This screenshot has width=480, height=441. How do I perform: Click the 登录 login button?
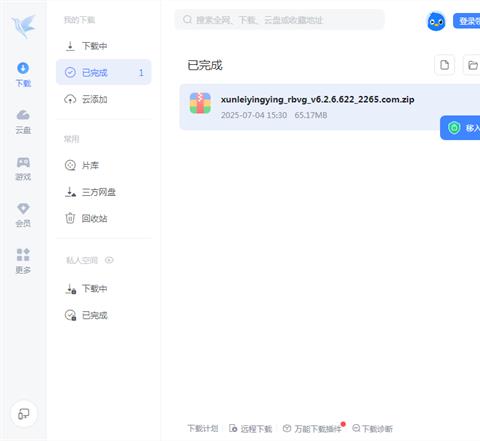point(467,21)
